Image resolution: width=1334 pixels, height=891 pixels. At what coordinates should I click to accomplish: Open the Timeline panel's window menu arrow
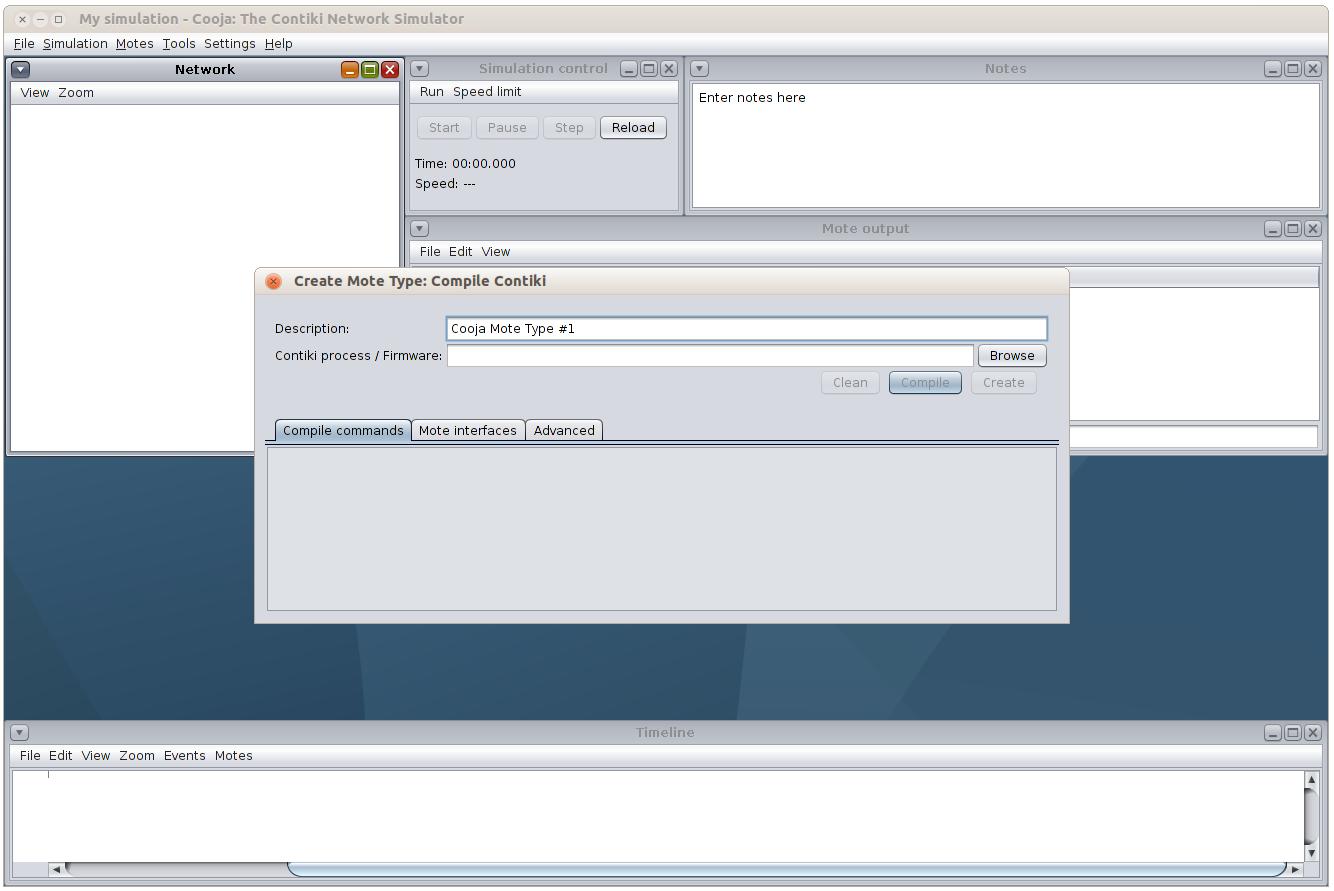(20, 733)
